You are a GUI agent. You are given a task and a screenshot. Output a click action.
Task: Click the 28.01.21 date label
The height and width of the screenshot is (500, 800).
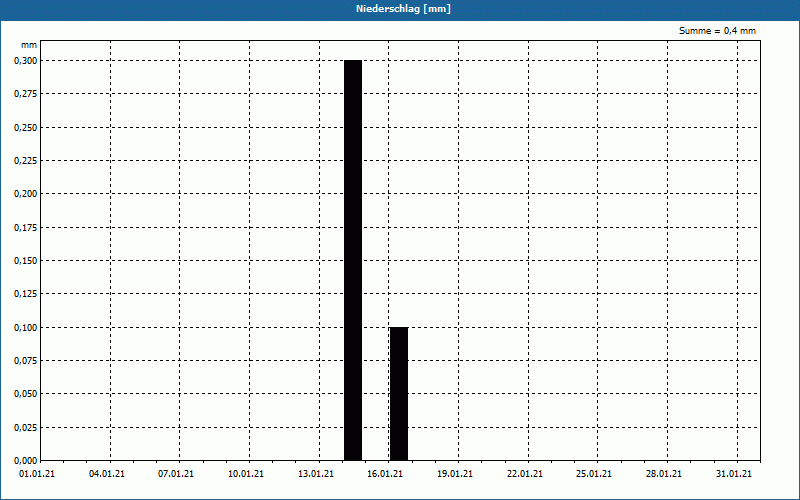(664, 474)
